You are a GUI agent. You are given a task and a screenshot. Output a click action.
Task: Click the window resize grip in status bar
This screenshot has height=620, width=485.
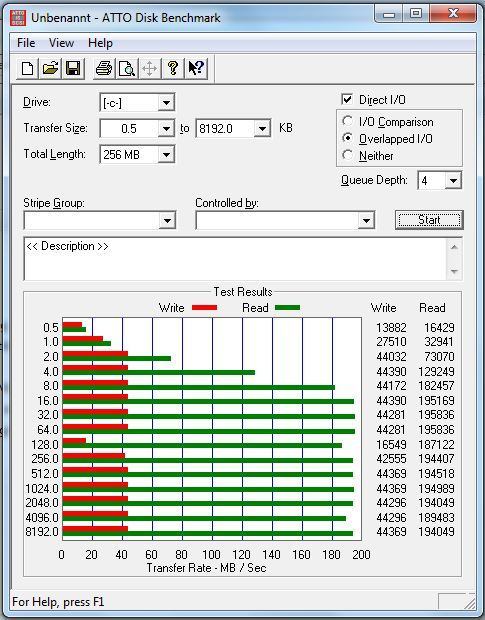[x=470, y=603]
